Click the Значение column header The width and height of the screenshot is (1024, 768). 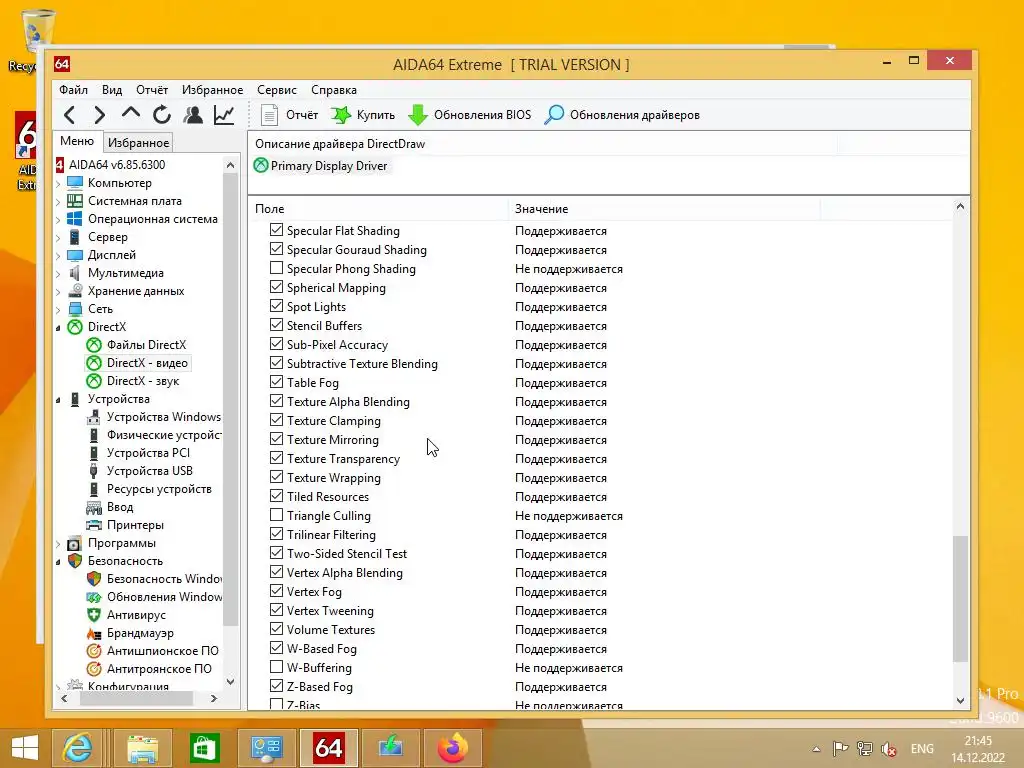tap(664, 209)
